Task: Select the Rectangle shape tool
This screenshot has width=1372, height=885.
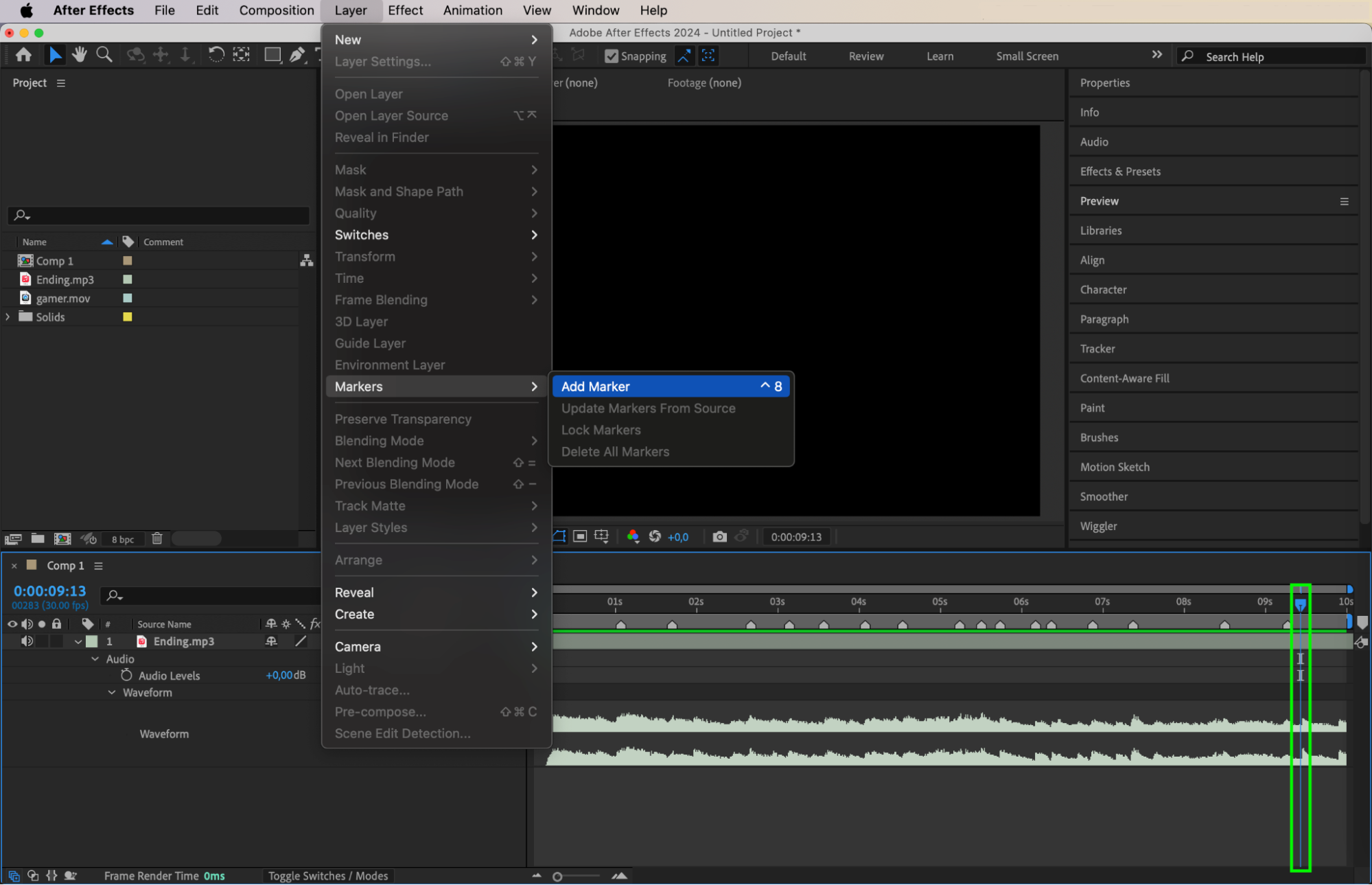Action: click(272, 55)
